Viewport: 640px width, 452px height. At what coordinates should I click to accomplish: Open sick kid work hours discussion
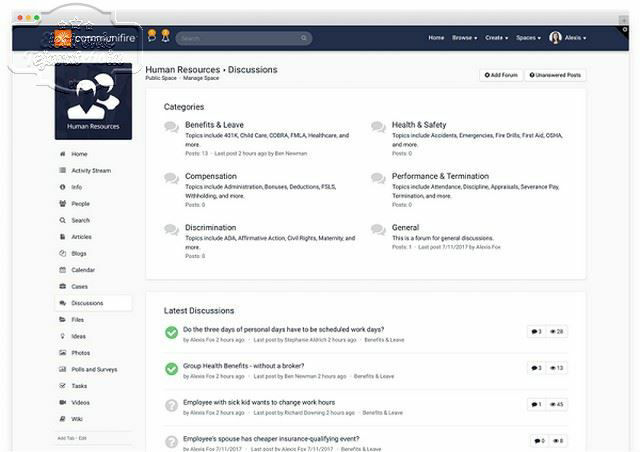pyautogui.click(x=259, y=402)
